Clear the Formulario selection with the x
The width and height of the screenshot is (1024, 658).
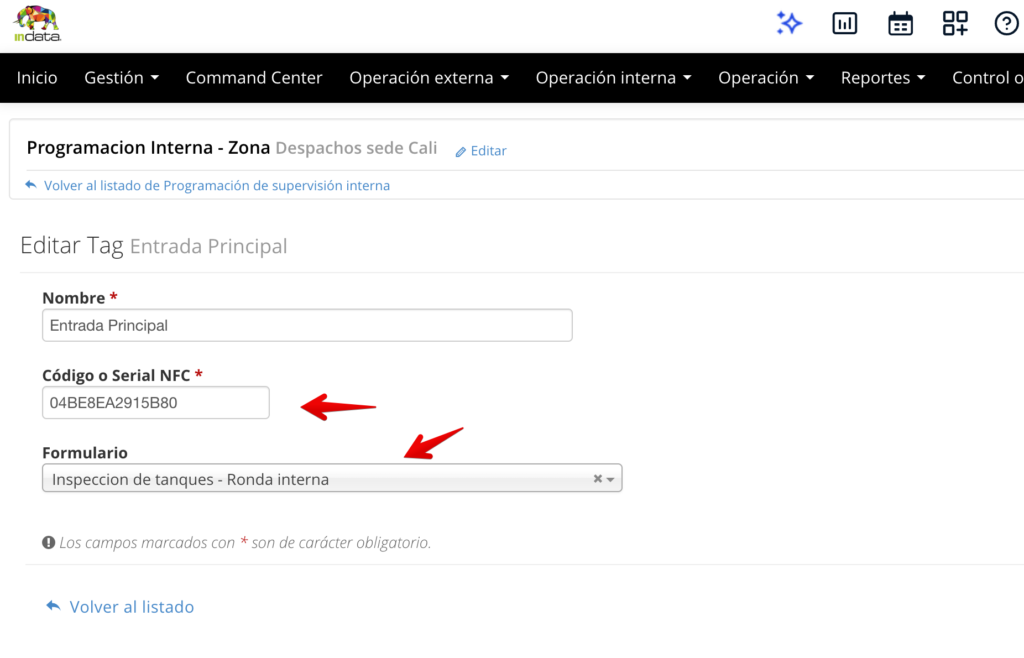click(598, 479)
